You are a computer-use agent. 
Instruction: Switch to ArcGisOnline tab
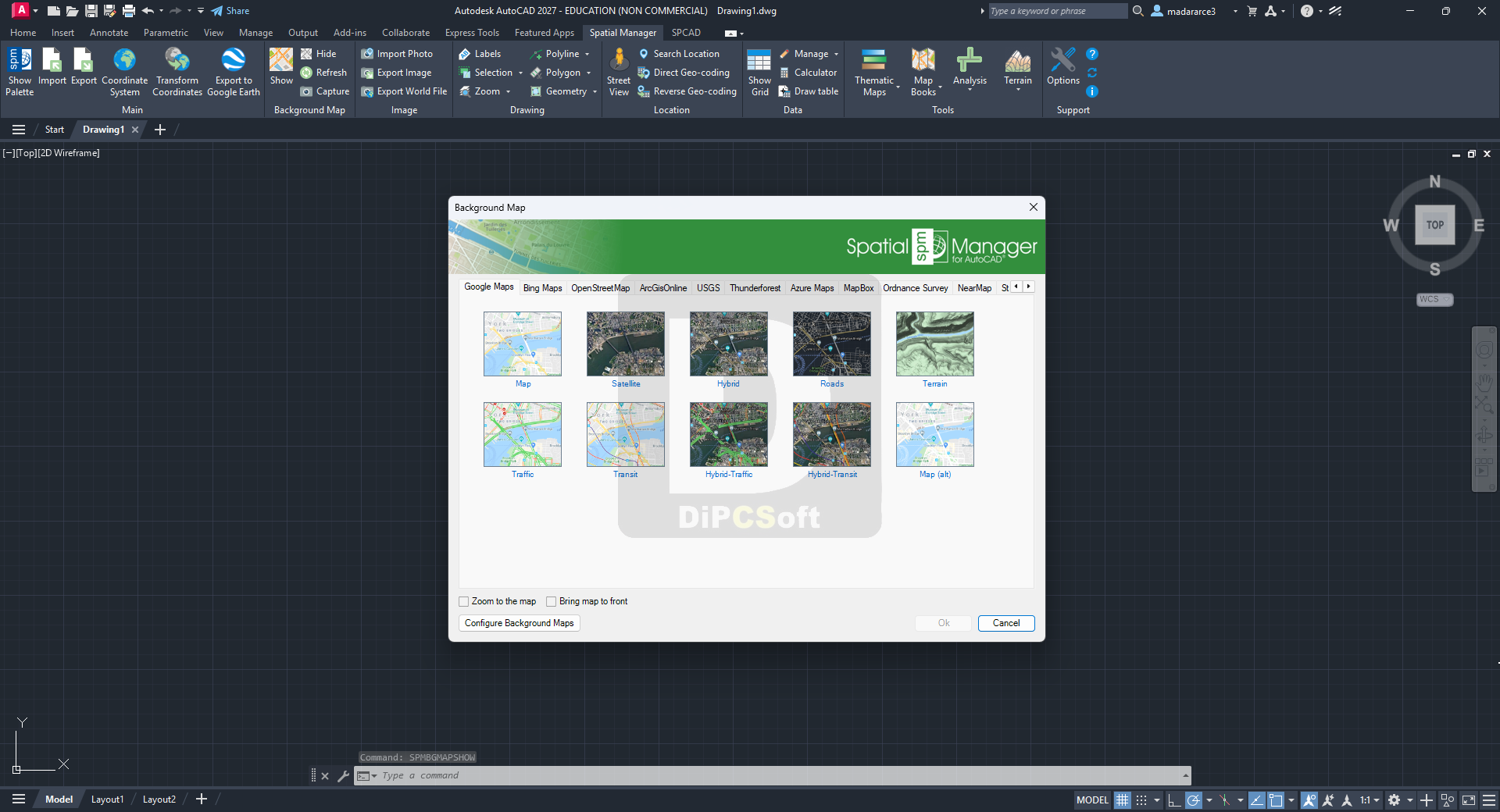pyautogui.click(x=663, y=288)
